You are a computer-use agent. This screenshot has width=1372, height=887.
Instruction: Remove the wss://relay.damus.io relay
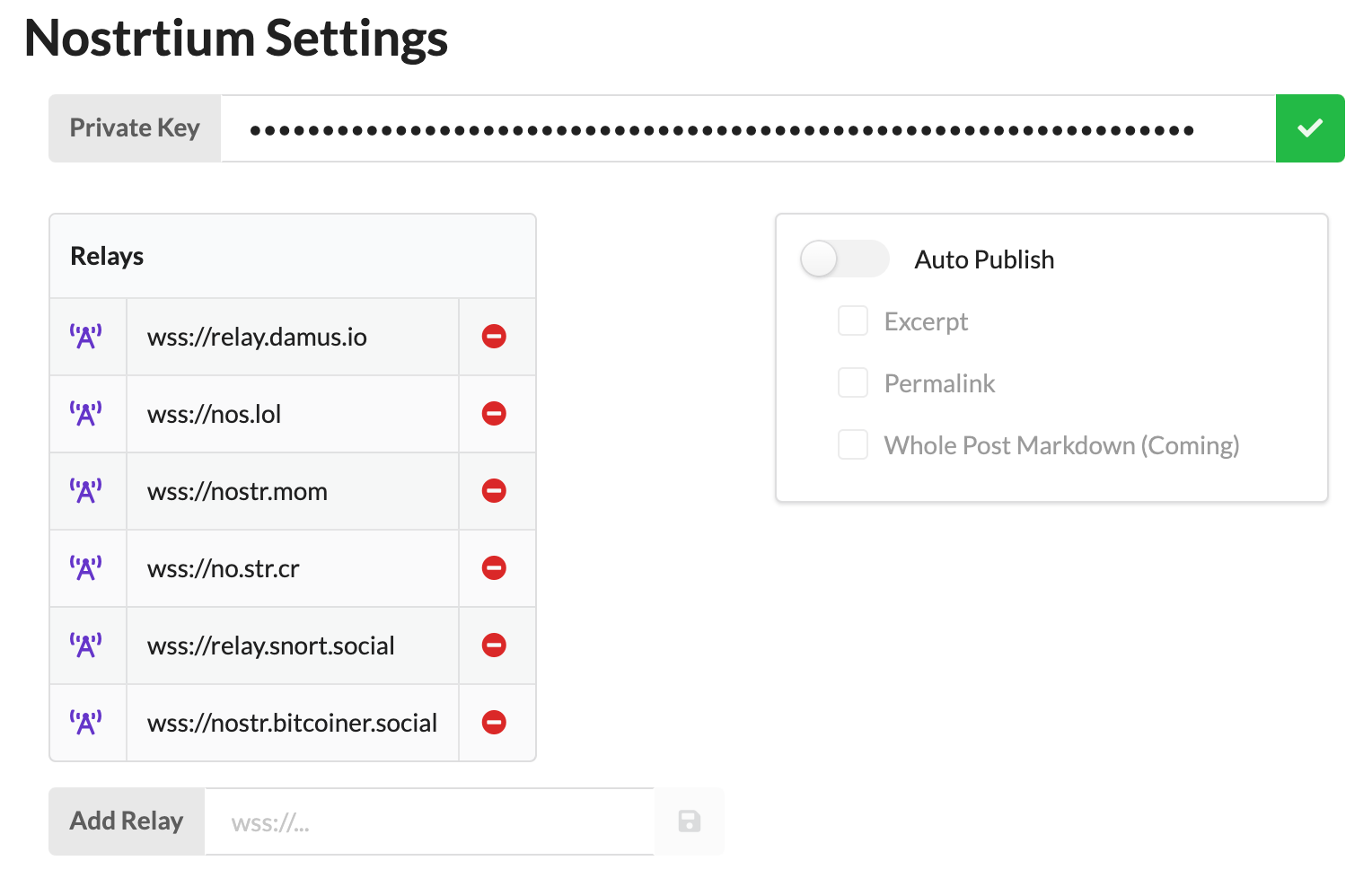[494, 337]
